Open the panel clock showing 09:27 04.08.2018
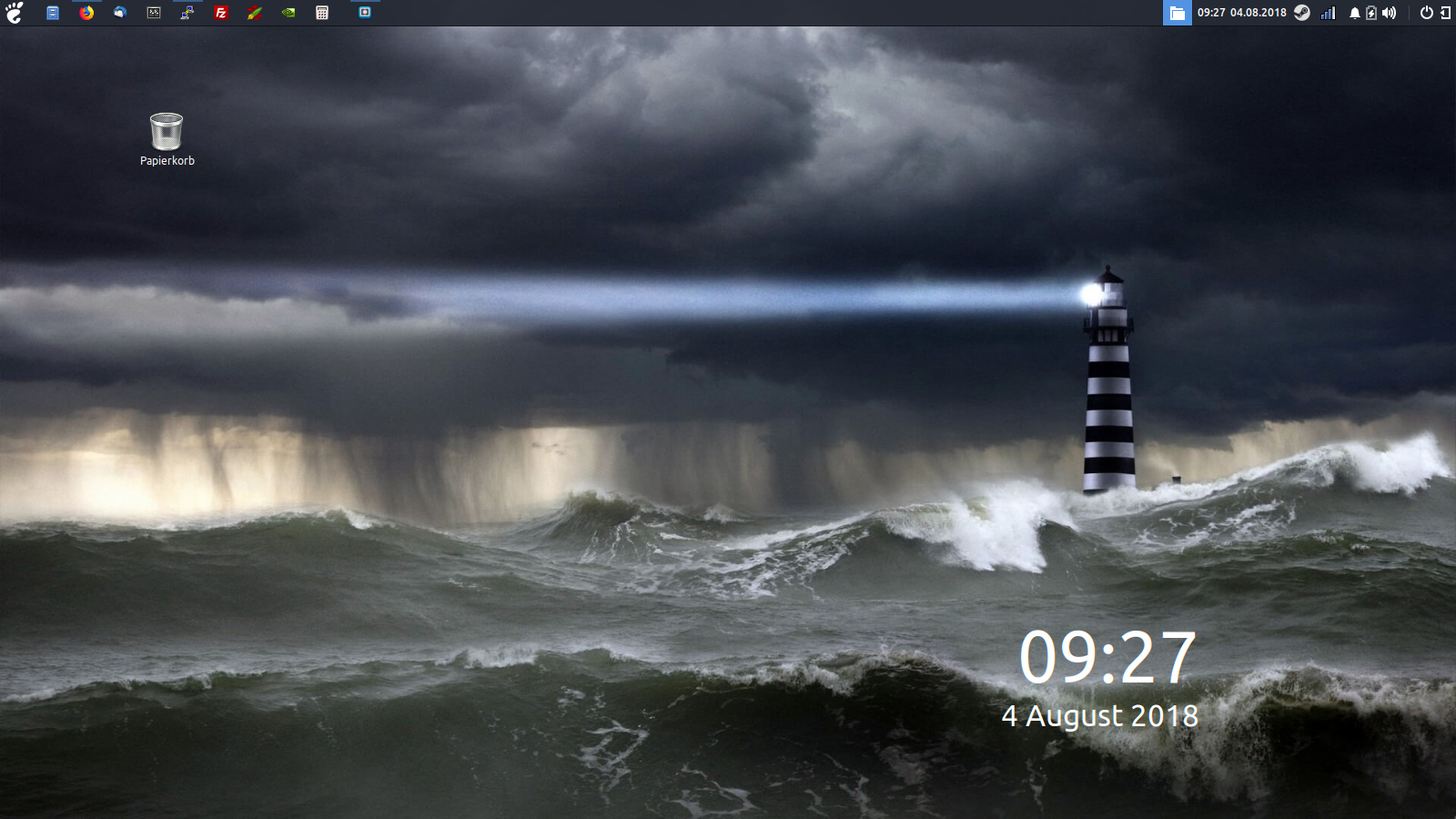The image size is (1456, 819). click(x=1241, y=13)
